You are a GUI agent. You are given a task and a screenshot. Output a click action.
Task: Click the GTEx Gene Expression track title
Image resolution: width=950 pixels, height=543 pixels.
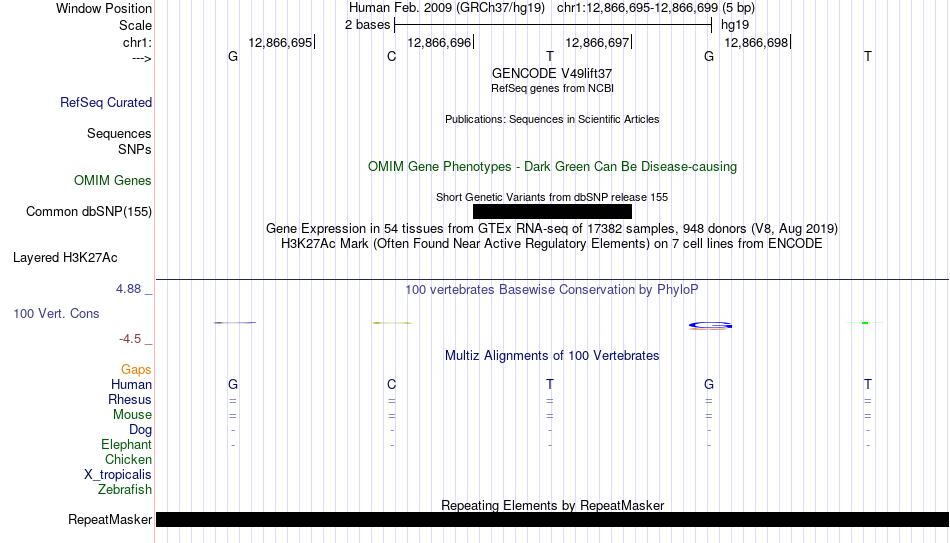click(x=552, y=228)
